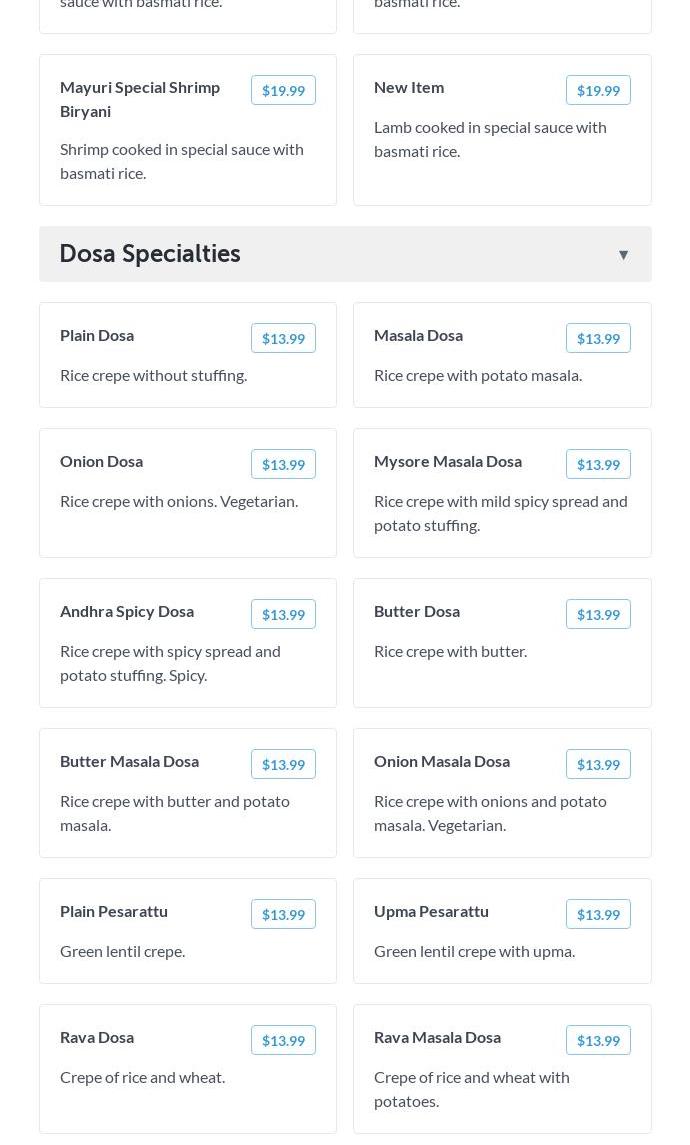Screen dimensions: 690x1145
Task: Click the Plain Pesarattu price button
Action: coord(283,914)
